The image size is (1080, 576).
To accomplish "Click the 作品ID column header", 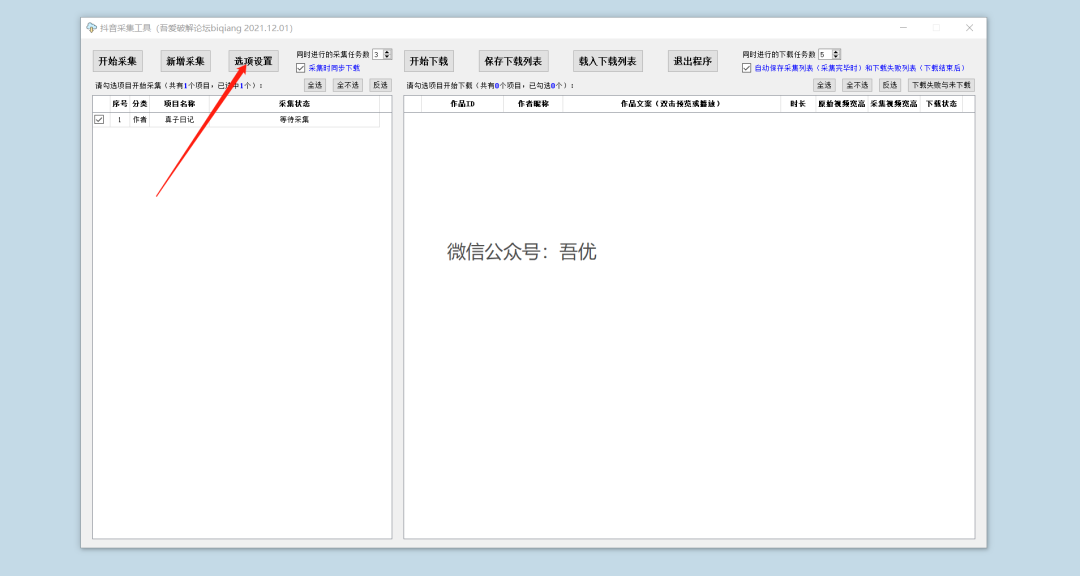I will tap(462, 104).
